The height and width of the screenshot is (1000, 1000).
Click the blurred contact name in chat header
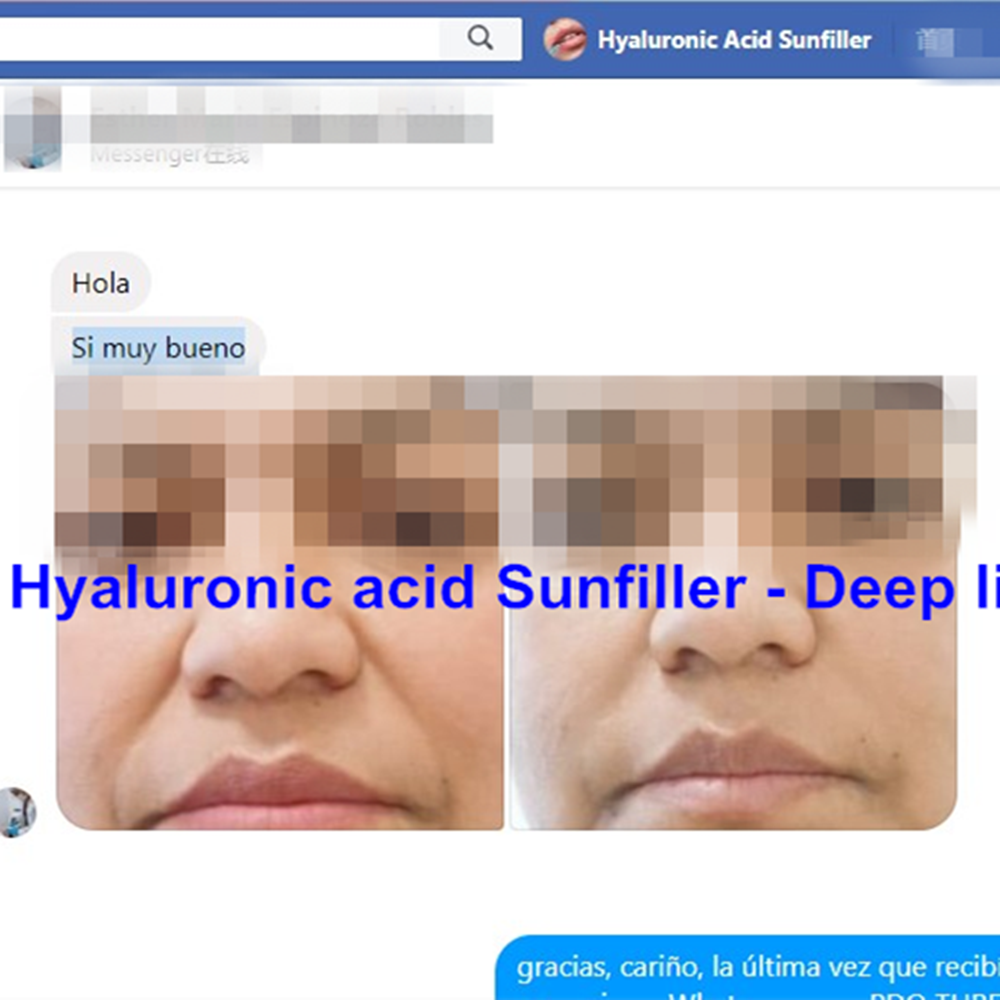[x=291, y=117]
